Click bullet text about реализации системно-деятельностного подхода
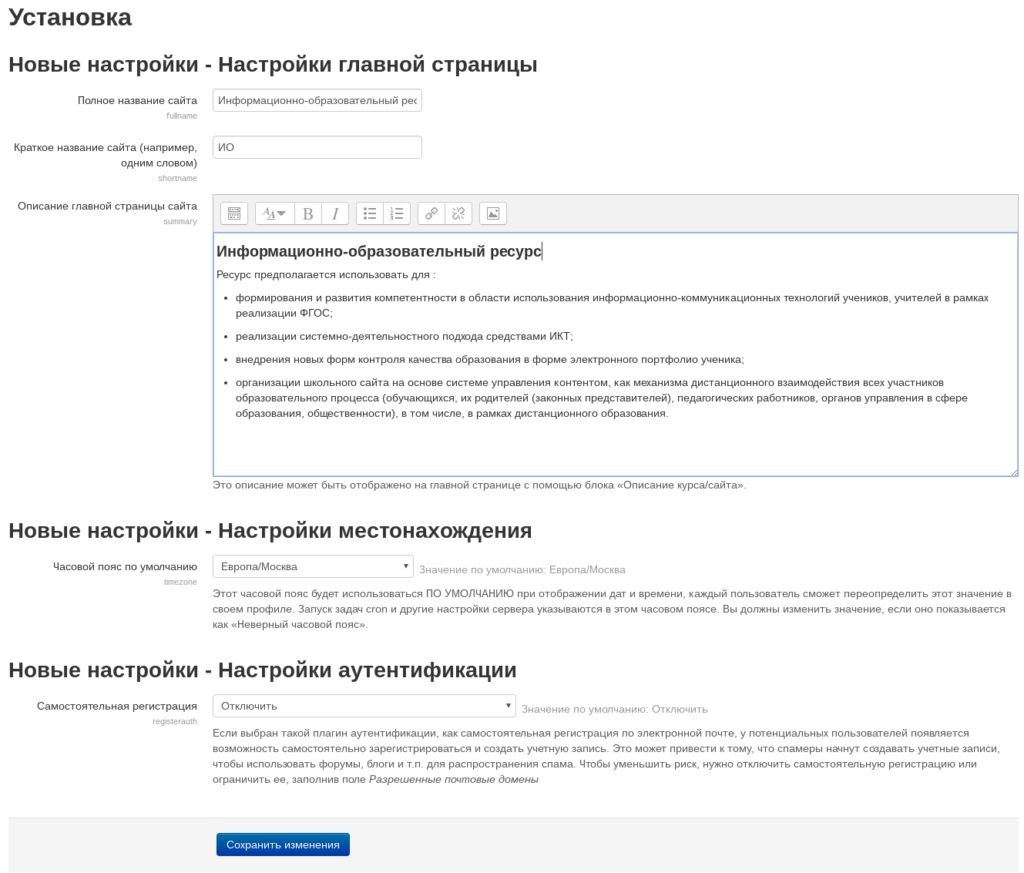1024x873 pixels. (x=404, y=336)
